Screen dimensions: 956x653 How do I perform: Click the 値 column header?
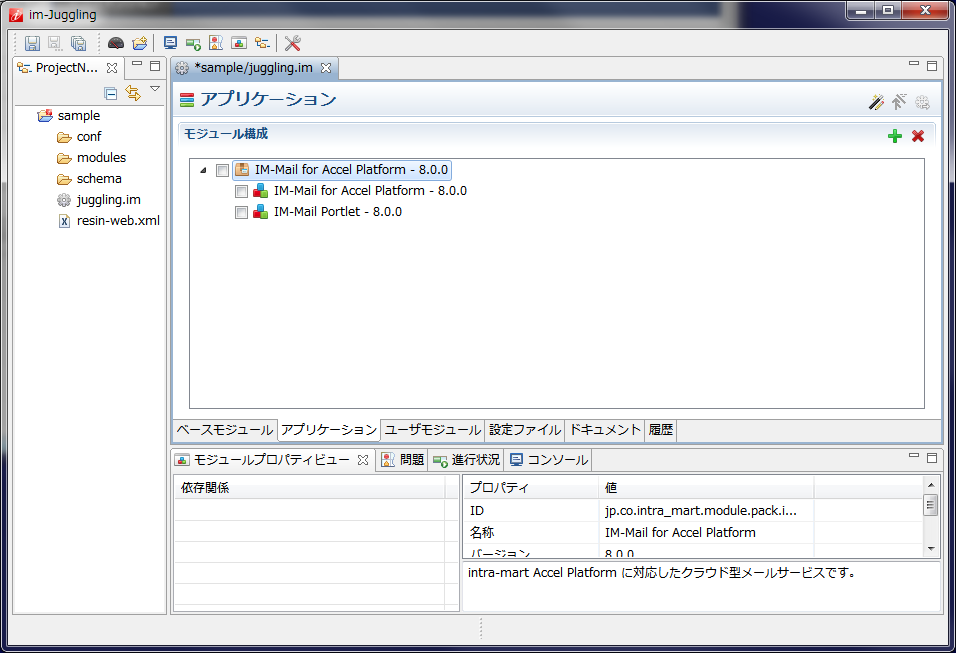pos(706,488)
